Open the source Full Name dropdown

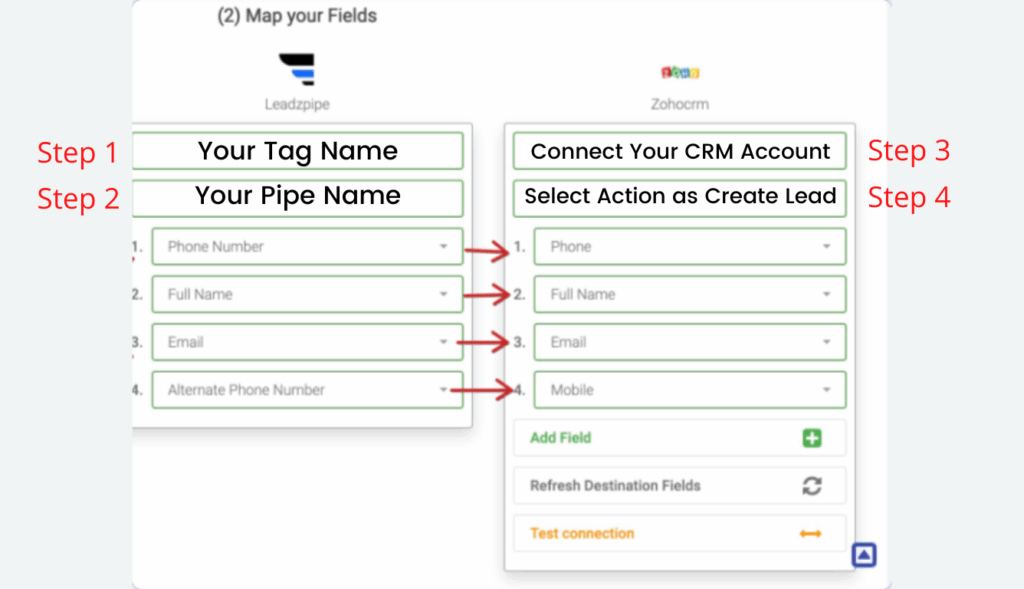(x=307, y=294)
